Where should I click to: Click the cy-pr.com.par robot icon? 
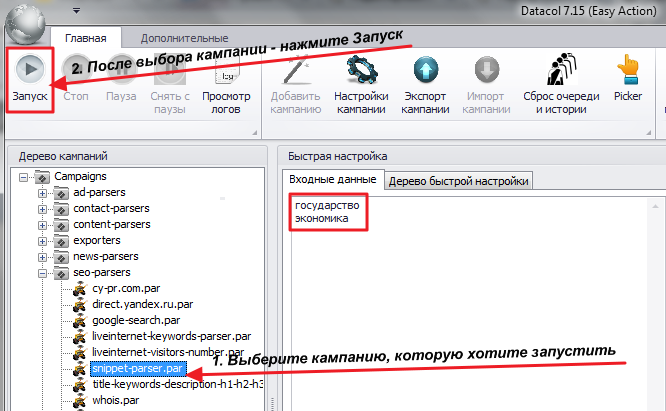click(79, 289)
